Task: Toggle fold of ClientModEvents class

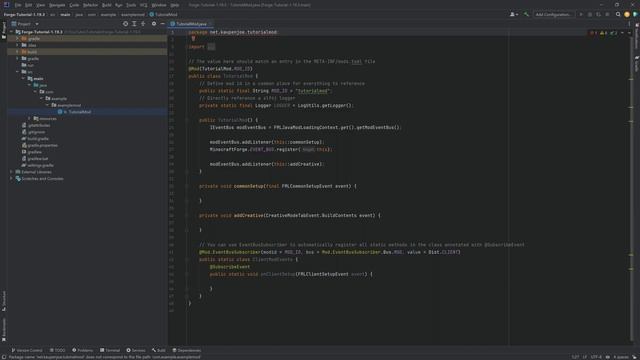Action: pyautogui.click(x=187, y=260)
